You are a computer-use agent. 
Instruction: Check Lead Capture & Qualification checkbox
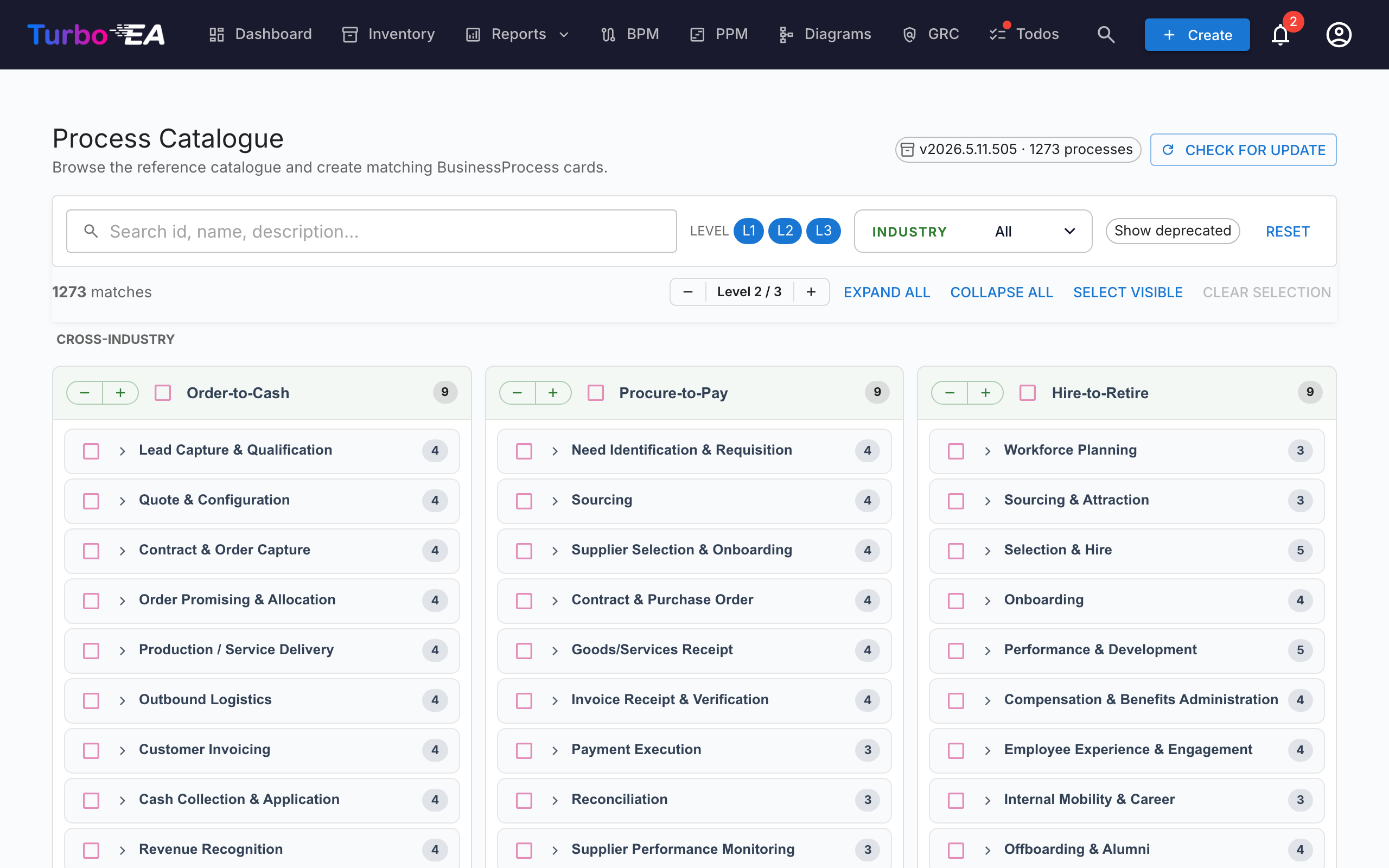pos(91,451)
